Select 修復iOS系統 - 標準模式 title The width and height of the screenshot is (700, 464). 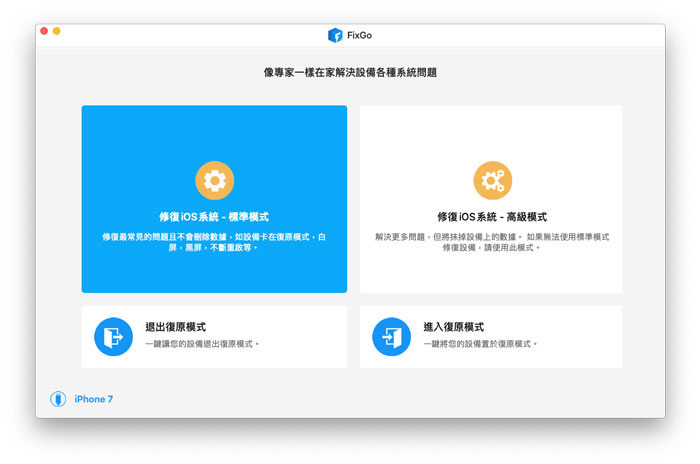(x=214, y=217)
